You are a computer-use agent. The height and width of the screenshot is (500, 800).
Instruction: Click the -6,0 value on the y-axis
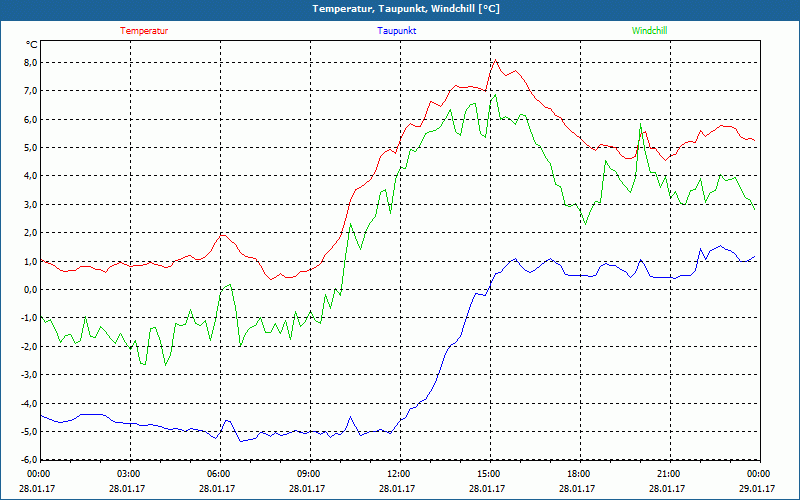click(x=28, y=460)
